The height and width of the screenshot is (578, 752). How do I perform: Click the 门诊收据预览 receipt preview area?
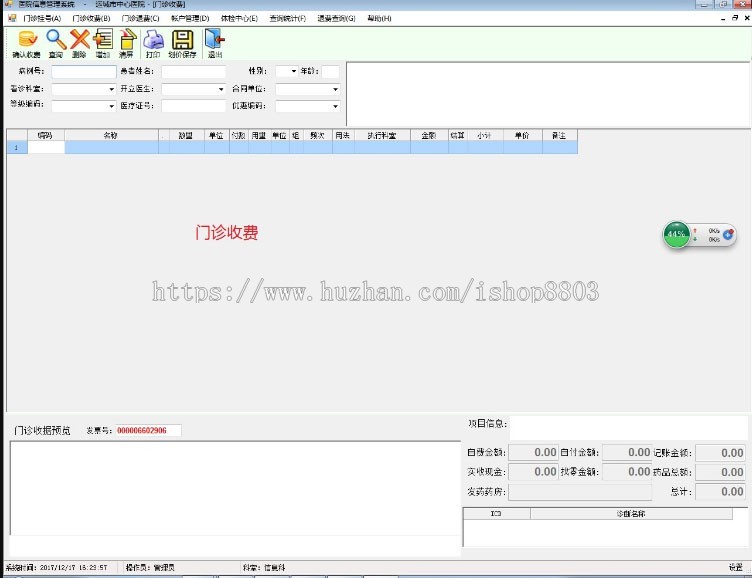pos(235,488)
